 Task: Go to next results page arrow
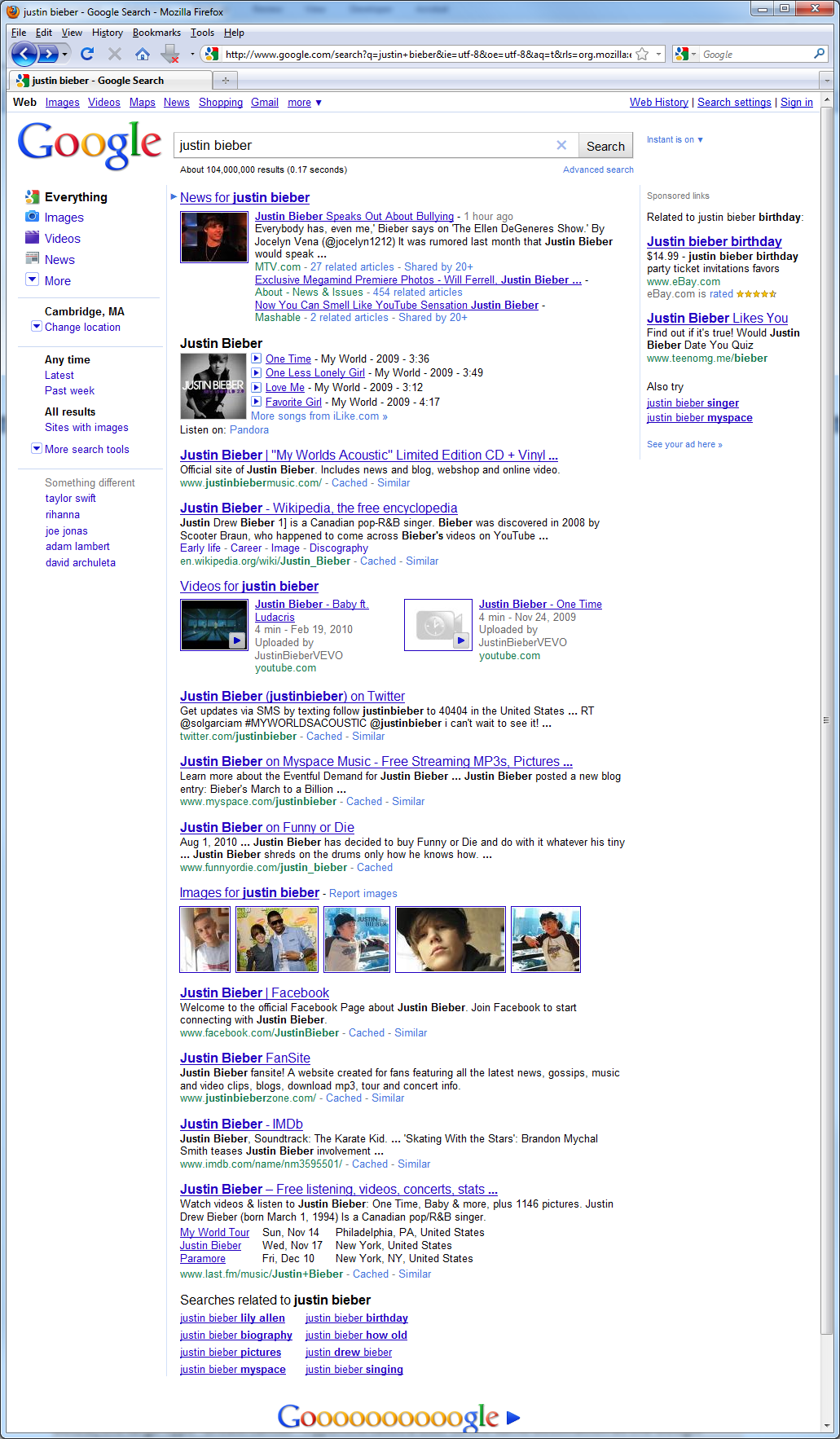[513, 1418]
